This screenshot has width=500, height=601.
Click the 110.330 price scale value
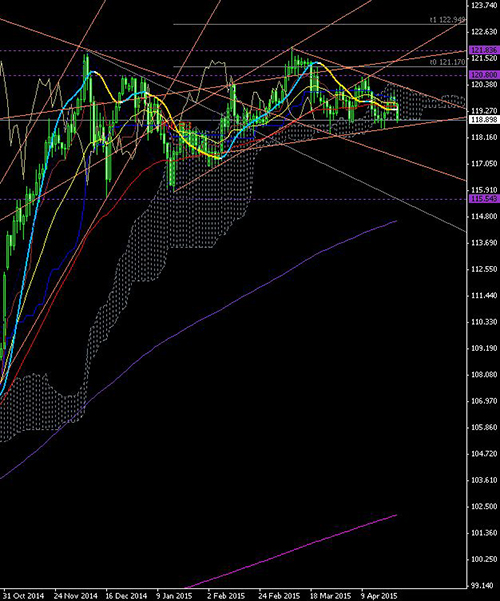484,322
